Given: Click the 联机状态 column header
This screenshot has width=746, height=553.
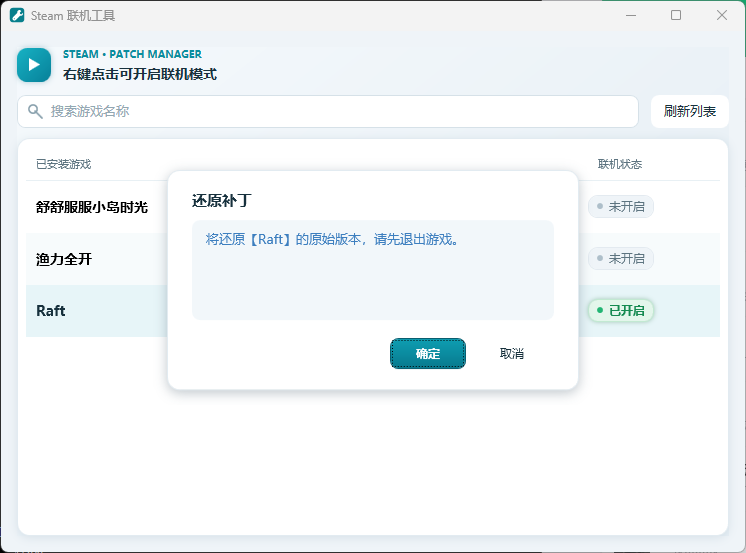Looking at the screenshot, I should tap(620, 164).
